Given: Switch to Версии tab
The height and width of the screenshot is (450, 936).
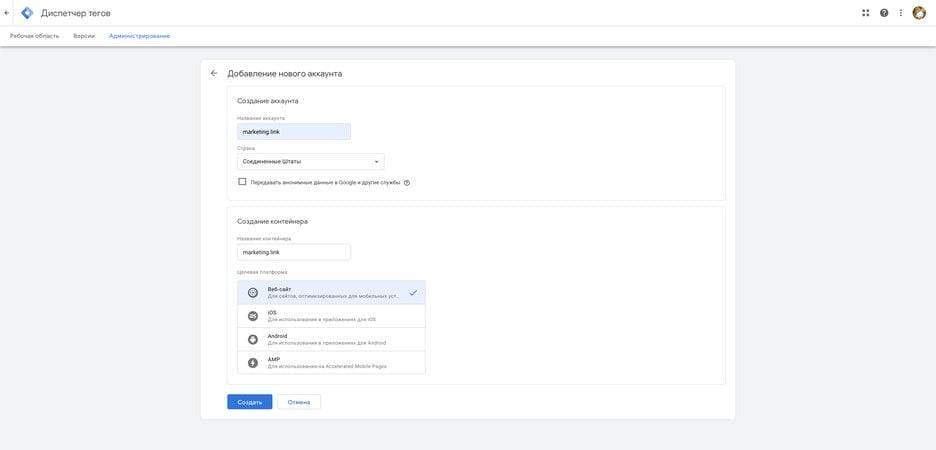Looking at the screenshot, I should pos(84,36).
